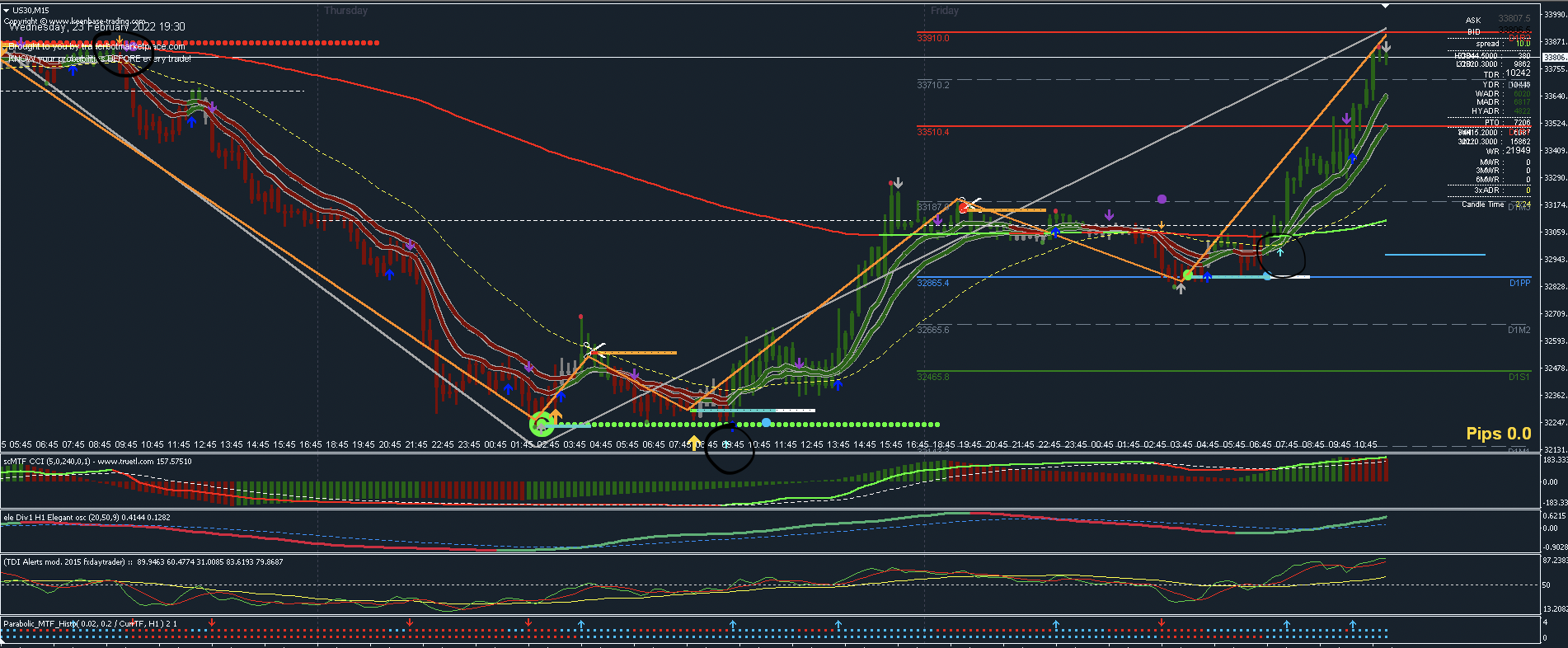Click the large green circle swing-low marker

point(542,424)
